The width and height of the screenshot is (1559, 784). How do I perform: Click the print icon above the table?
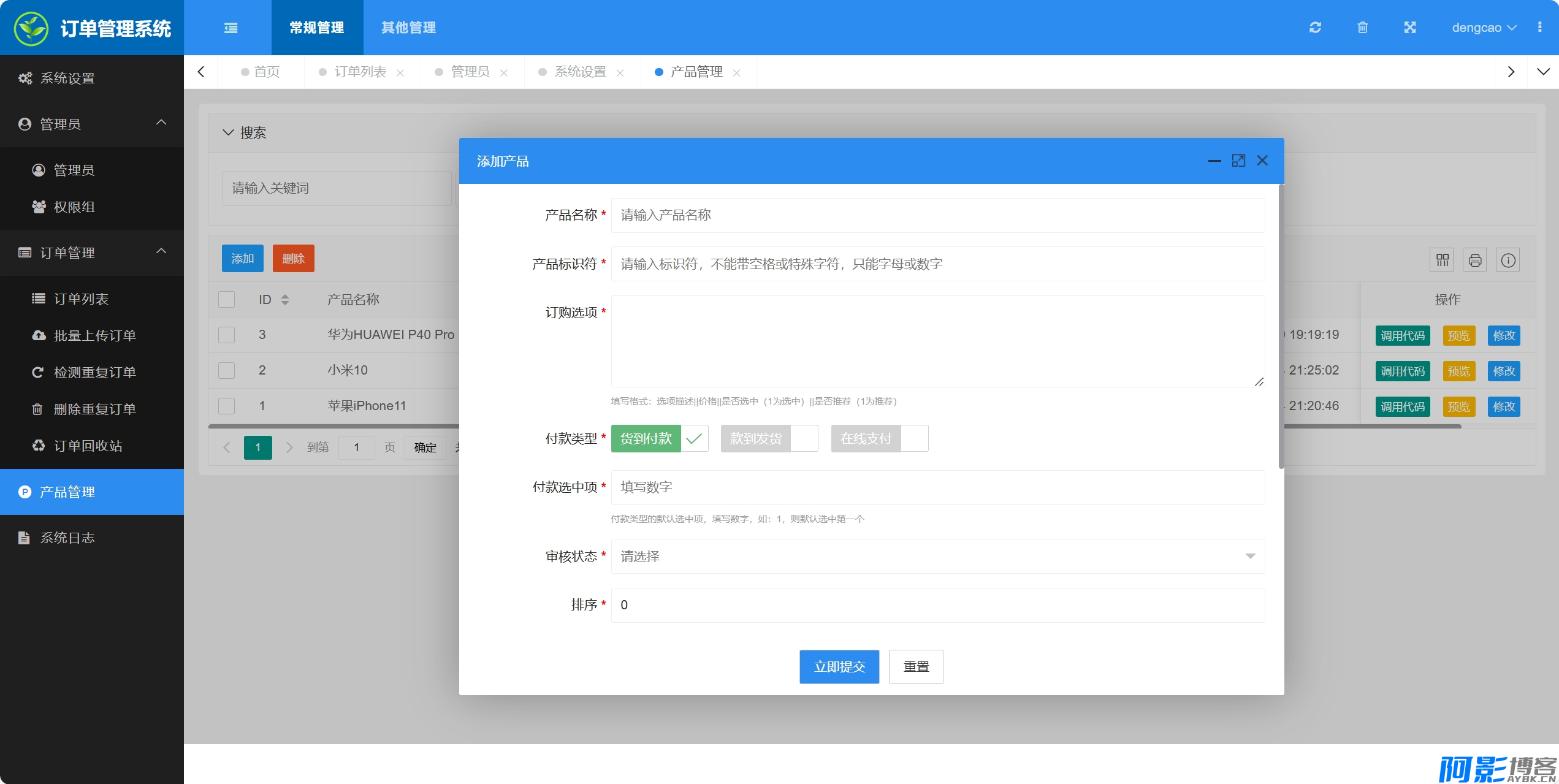1475,261
